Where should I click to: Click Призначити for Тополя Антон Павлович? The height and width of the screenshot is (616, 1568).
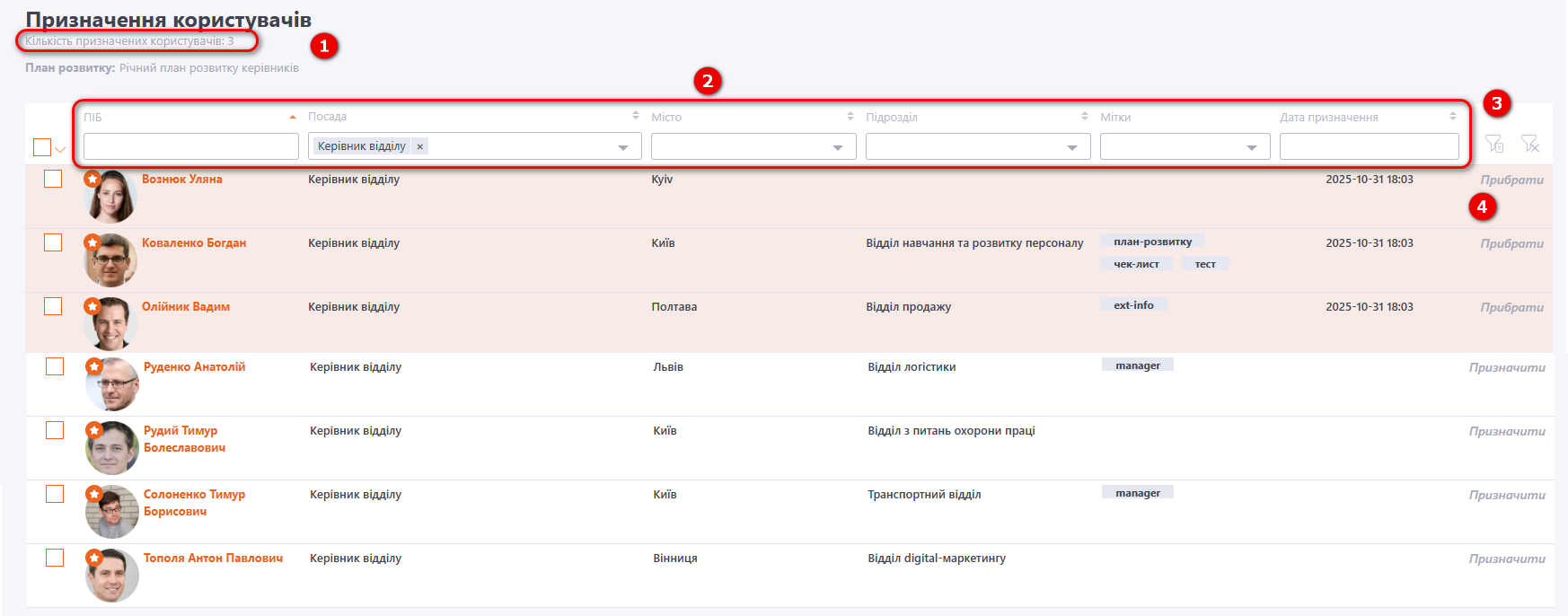(1507, 559)
